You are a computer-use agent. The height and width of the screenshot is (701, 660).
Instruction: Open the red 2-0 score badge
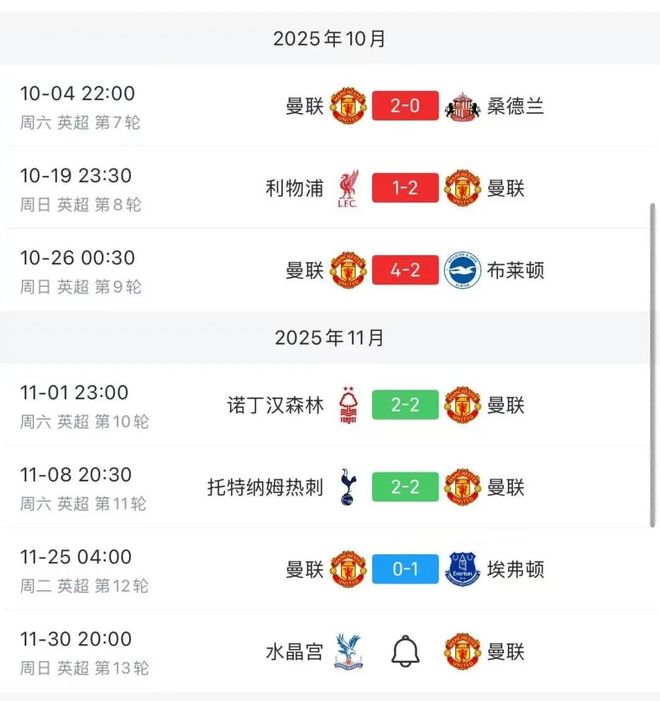405,106
